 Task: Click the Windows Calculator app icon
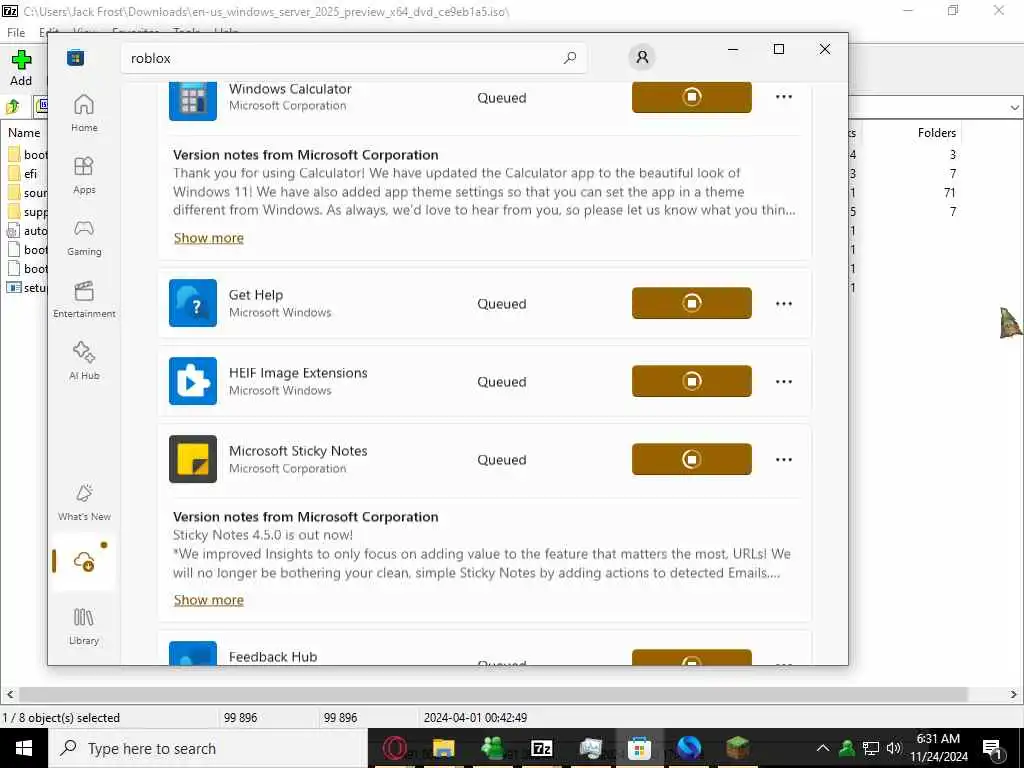tap(193, 101)
